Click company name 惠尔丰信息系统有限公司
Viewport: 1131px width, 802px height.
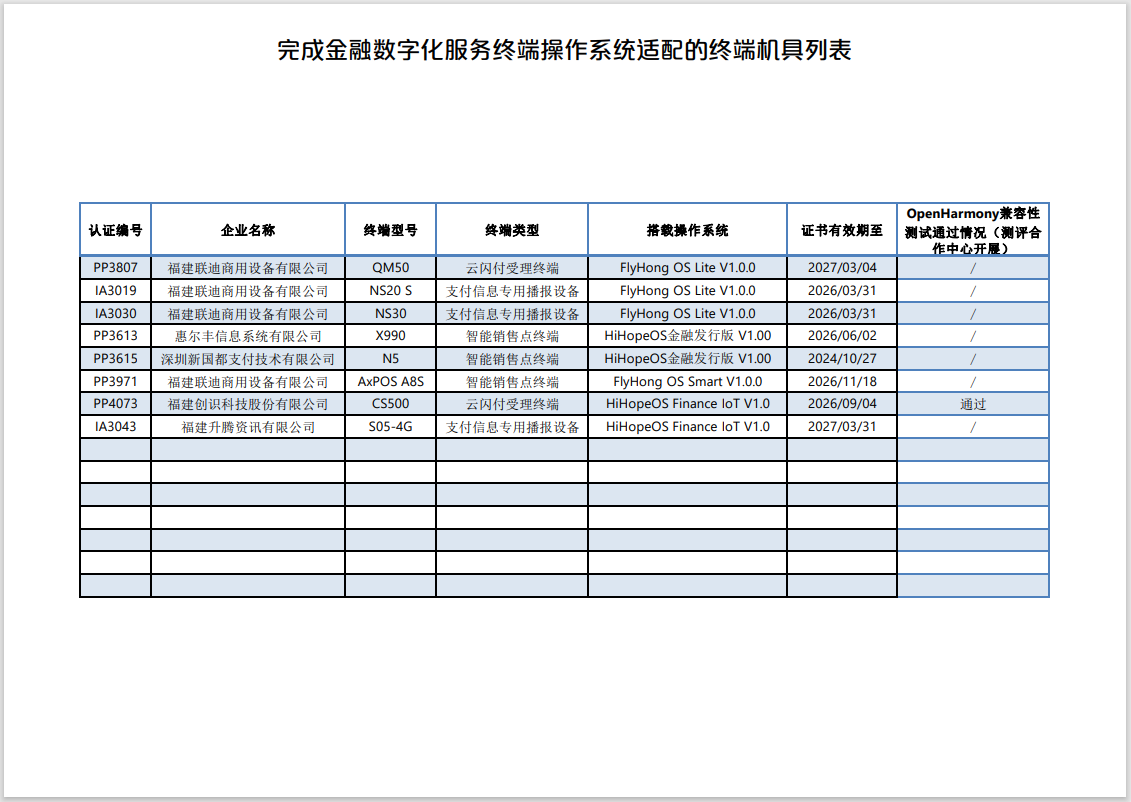[248, 336]
